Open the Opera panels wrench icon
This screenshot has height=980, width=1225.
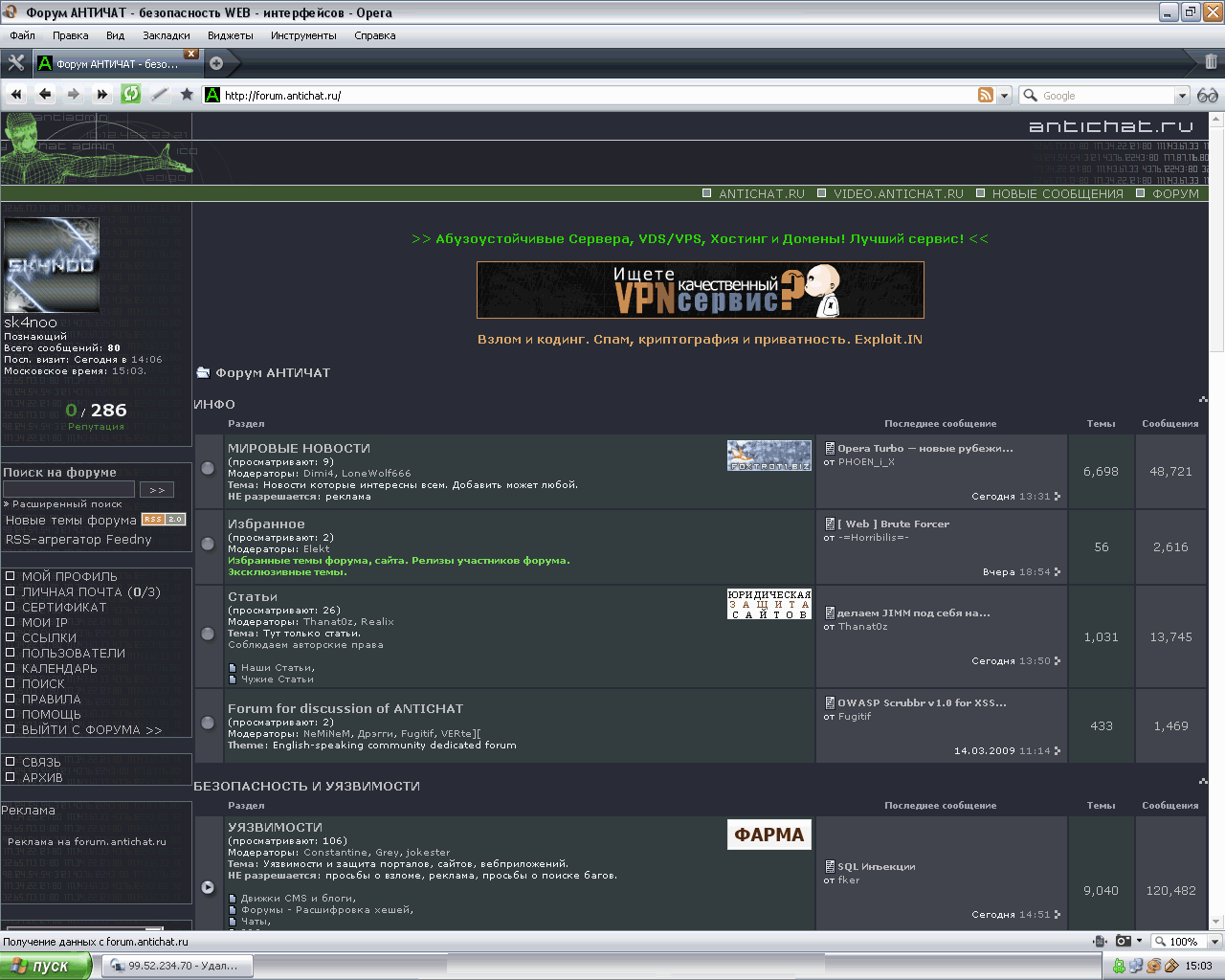pyautogui.click(x=16, y=63)
